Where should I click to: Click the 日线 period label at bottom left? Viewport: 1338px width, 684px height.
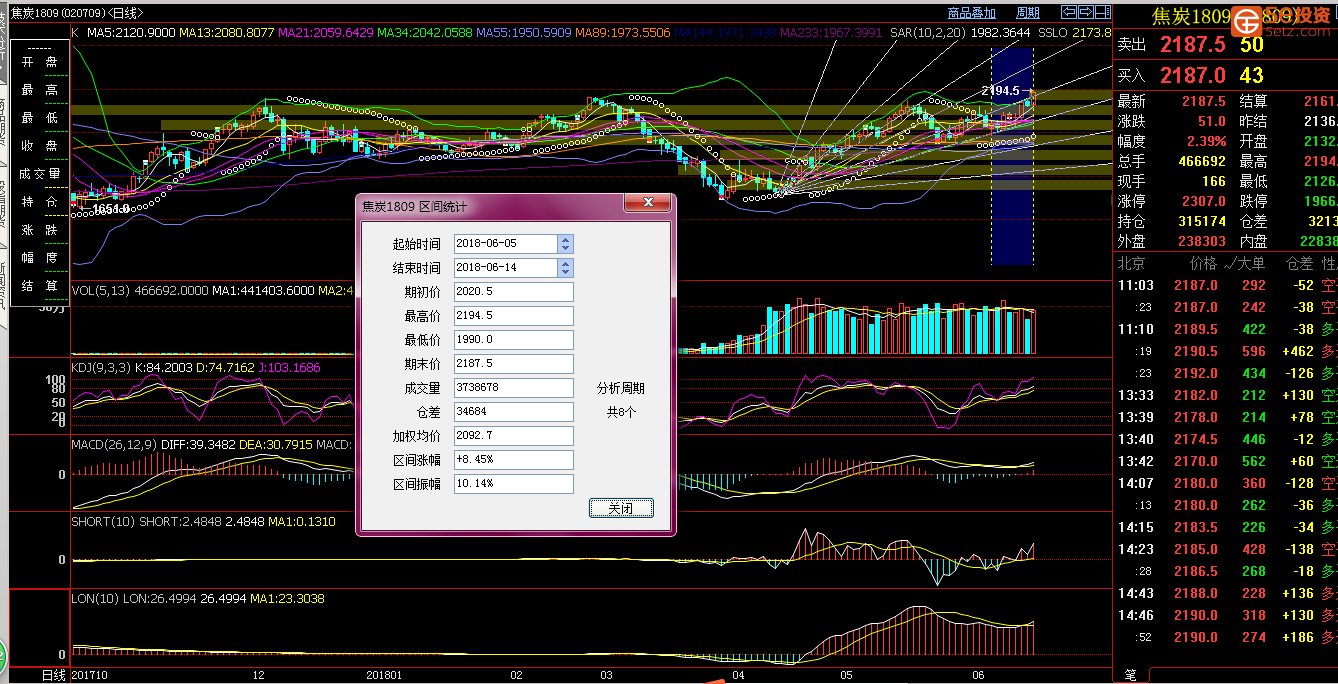[x=53, y=675]
